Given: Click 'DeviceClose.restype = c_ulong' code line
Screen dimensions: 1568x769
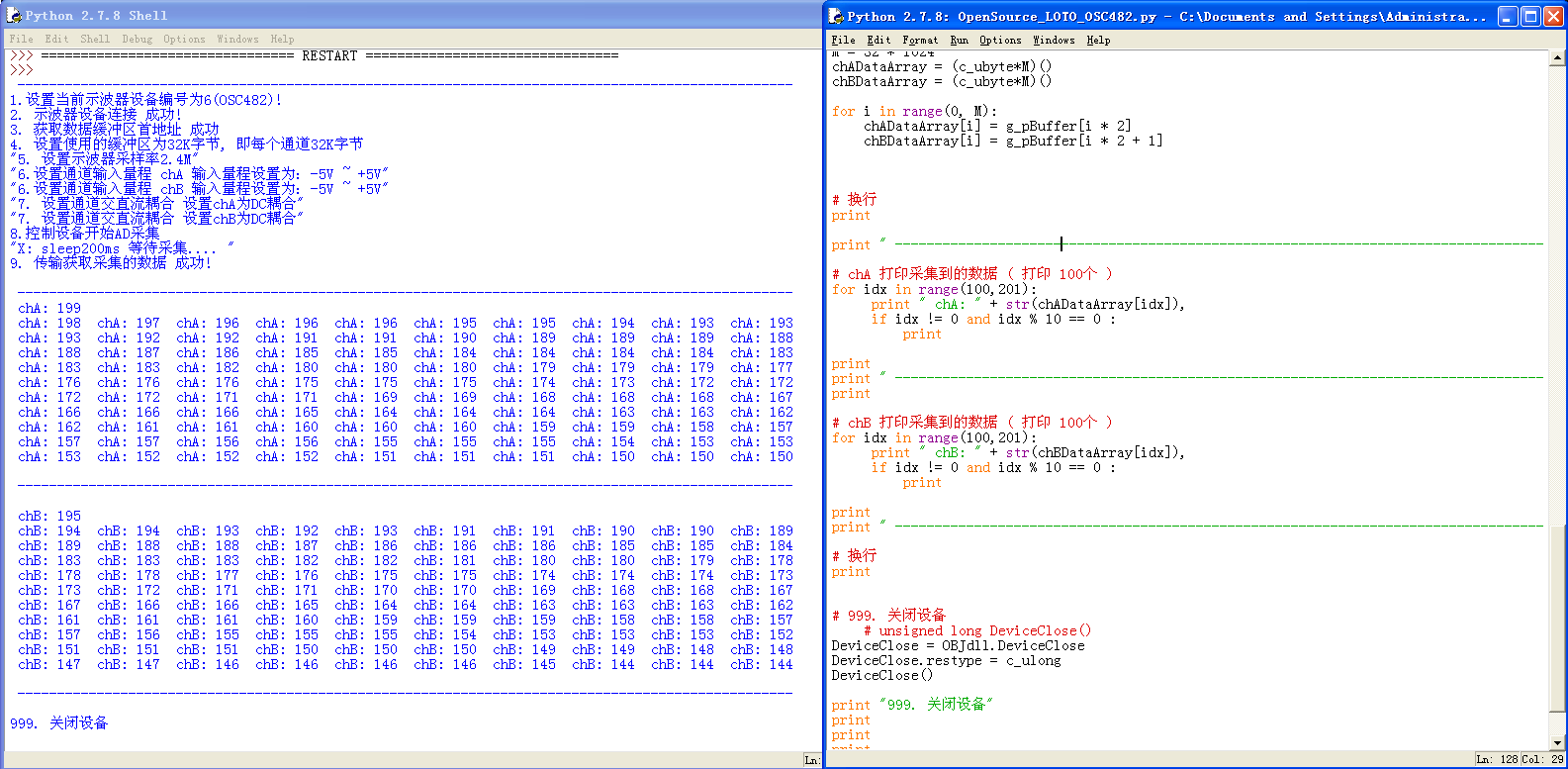Looking at the screenshot, I should tap(946, 660).
